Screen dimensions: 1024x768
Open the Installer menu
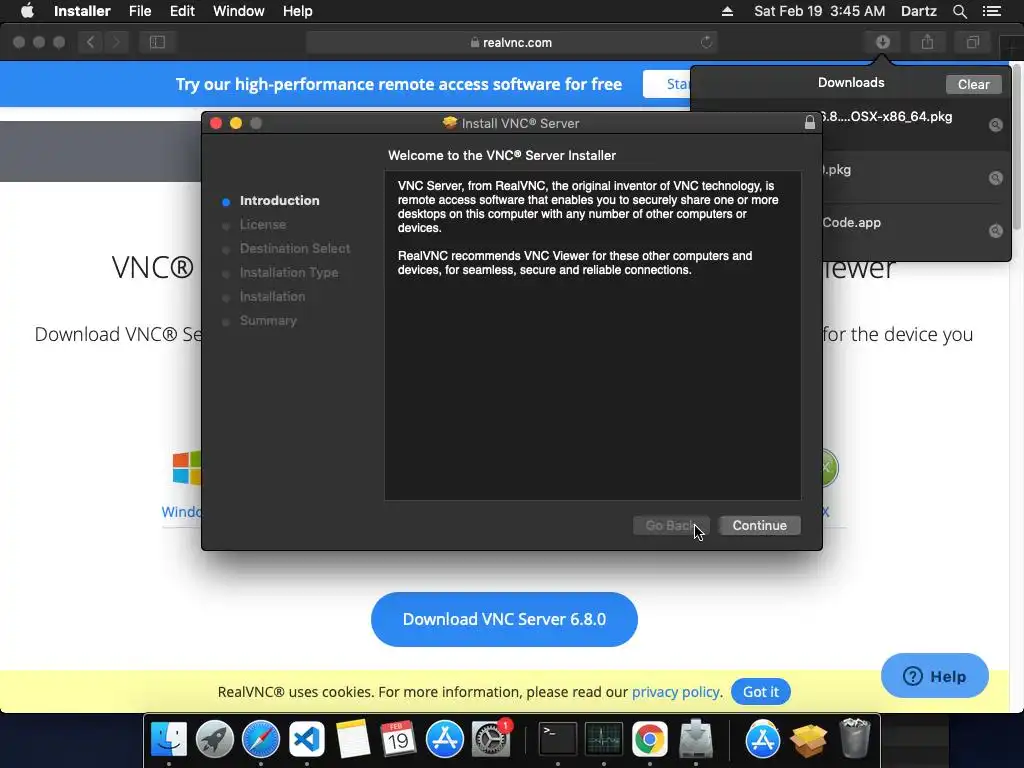(x=82, y=11)
